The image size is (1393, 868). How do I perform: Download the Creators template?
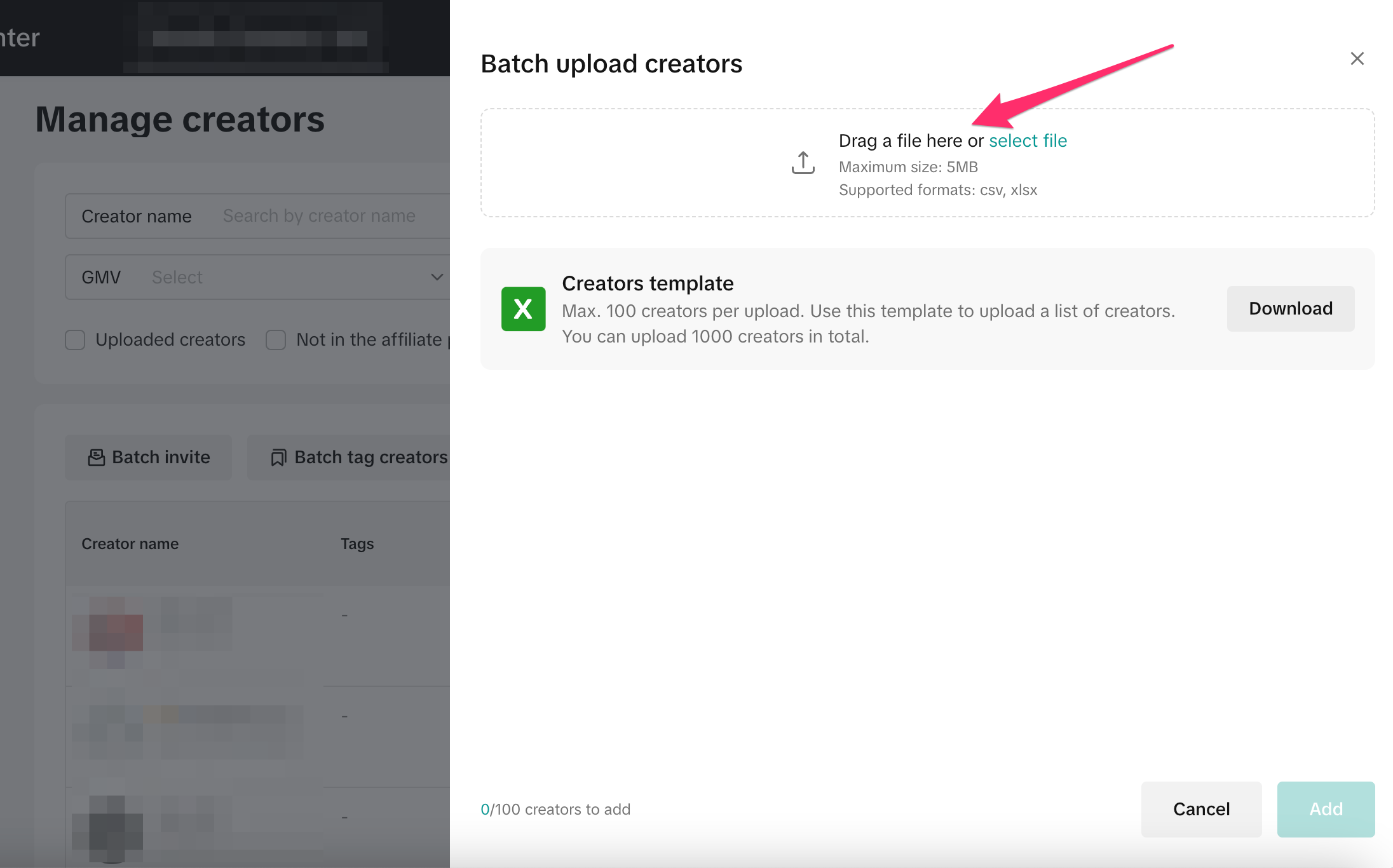[1290, 309]
